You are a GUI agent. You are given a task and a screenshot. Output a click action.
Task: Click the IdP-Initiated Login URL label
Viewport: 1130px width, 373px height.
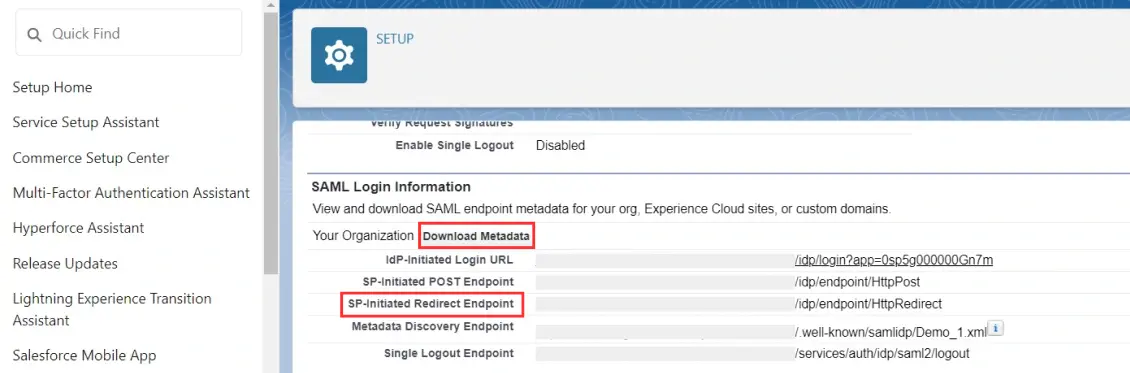point(450,259)
